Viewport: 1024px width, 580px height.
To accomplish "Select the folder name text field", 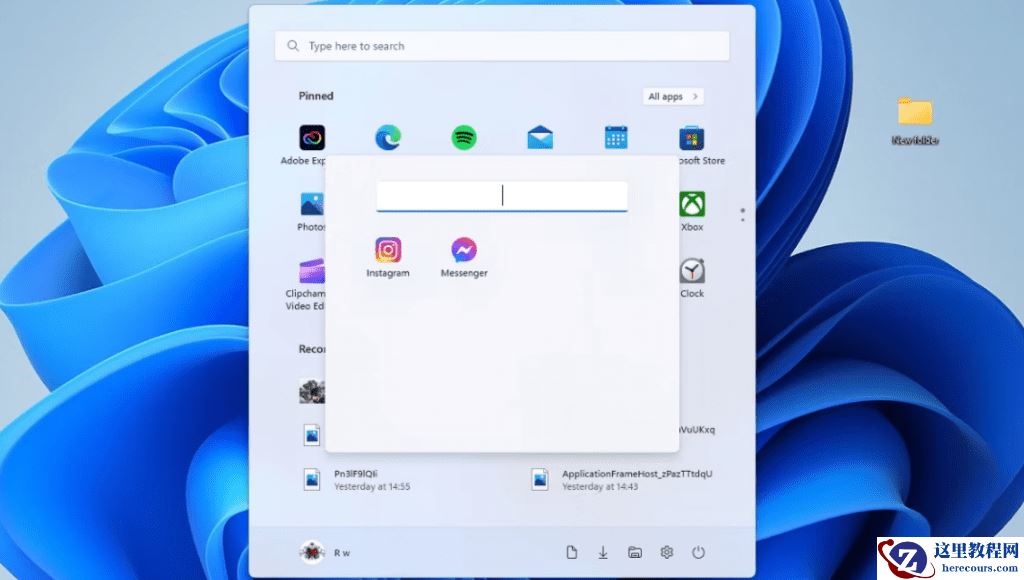I will tap(501, 195).
